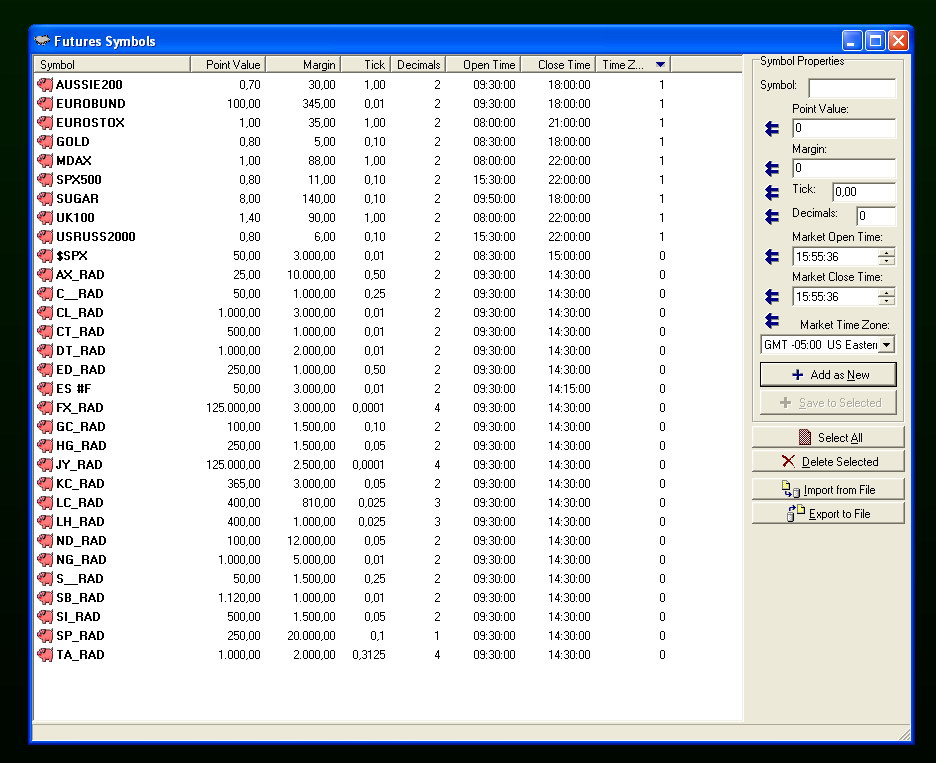The width and height of the screenshot is (936, 763).
Task: Click the copy arrow beside Decimals field
Action: point(772,216)
